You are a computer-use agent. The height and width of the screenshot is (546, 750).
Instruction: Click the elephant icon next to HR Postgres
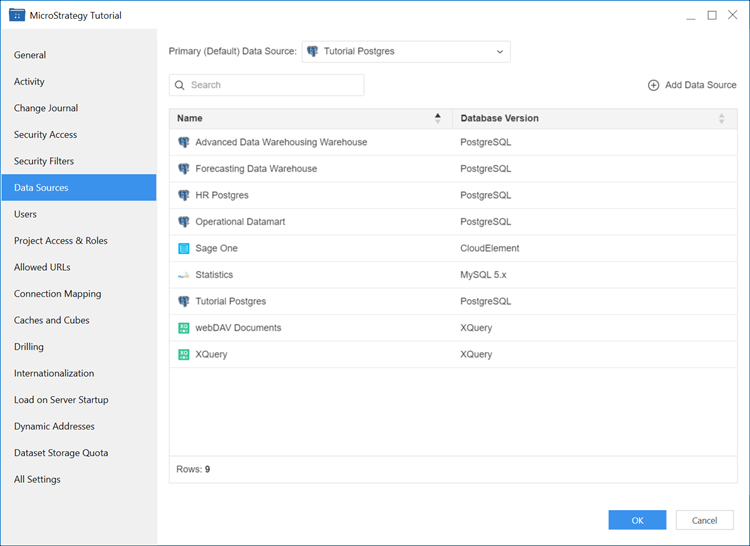(x=184, y=195)
